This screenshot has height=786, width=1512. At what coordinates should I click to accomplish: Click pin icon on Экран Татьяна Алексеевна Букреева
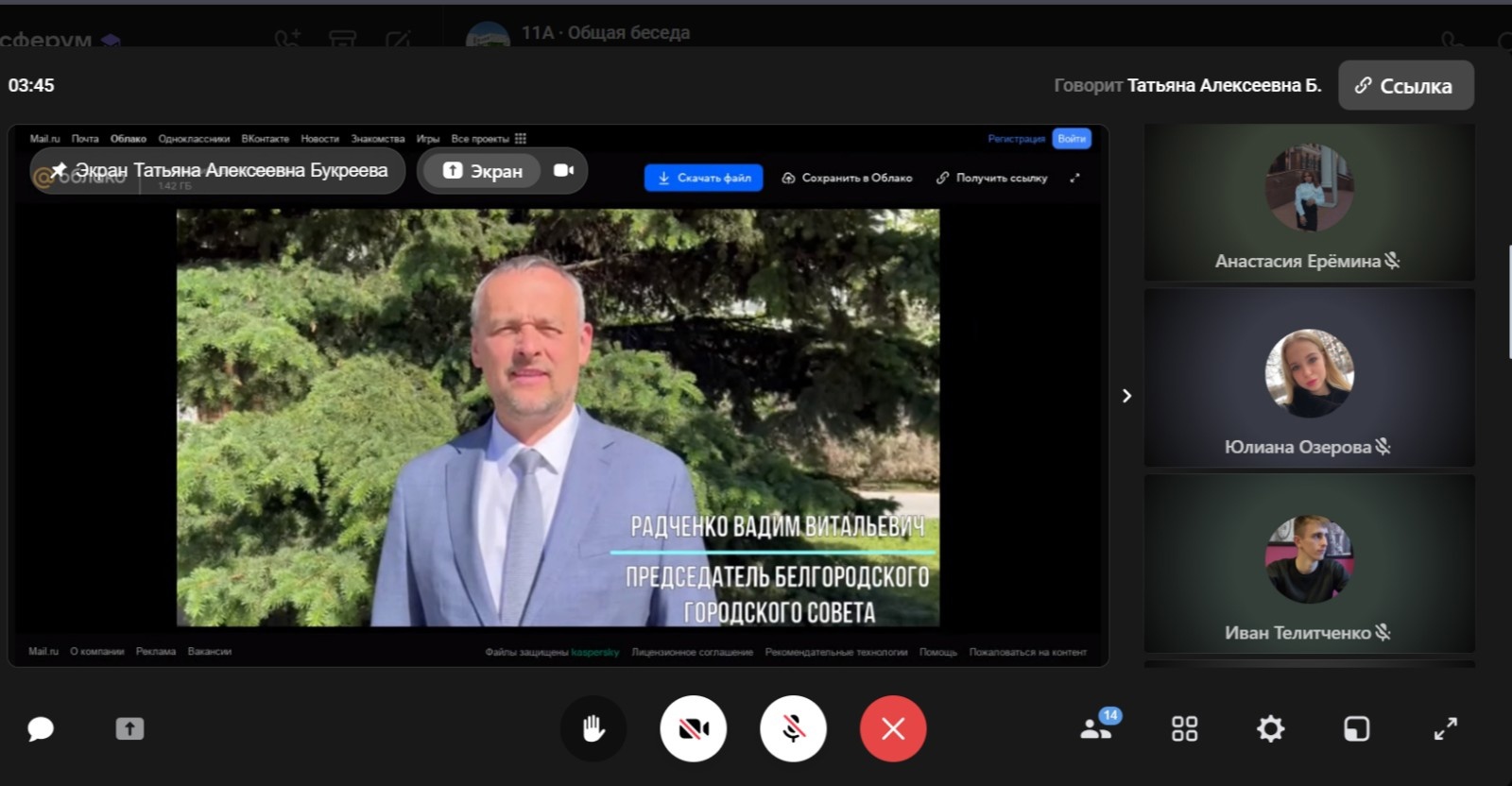pos(59,170)
